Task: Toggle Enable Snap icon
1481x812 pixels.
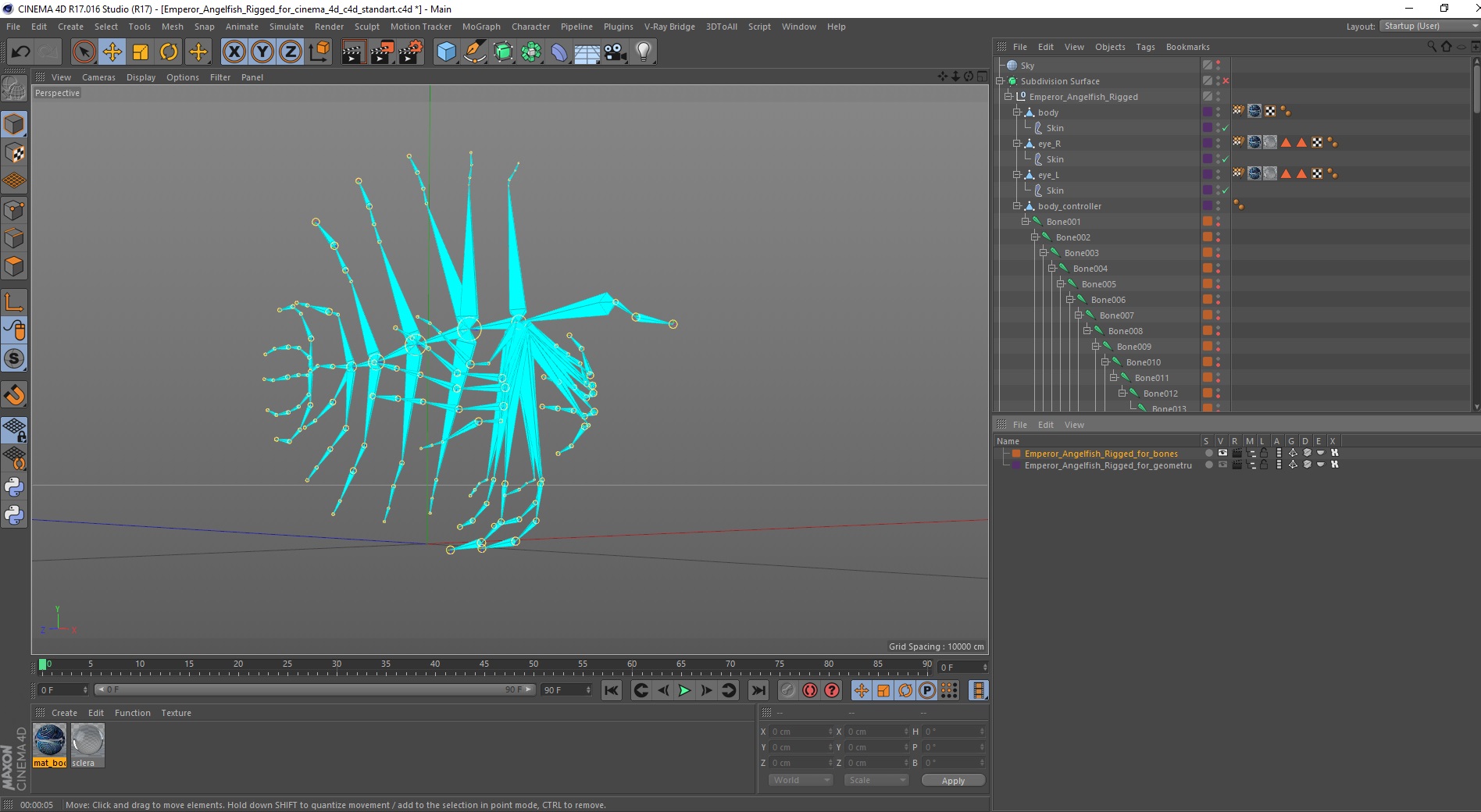Action: 14,395
